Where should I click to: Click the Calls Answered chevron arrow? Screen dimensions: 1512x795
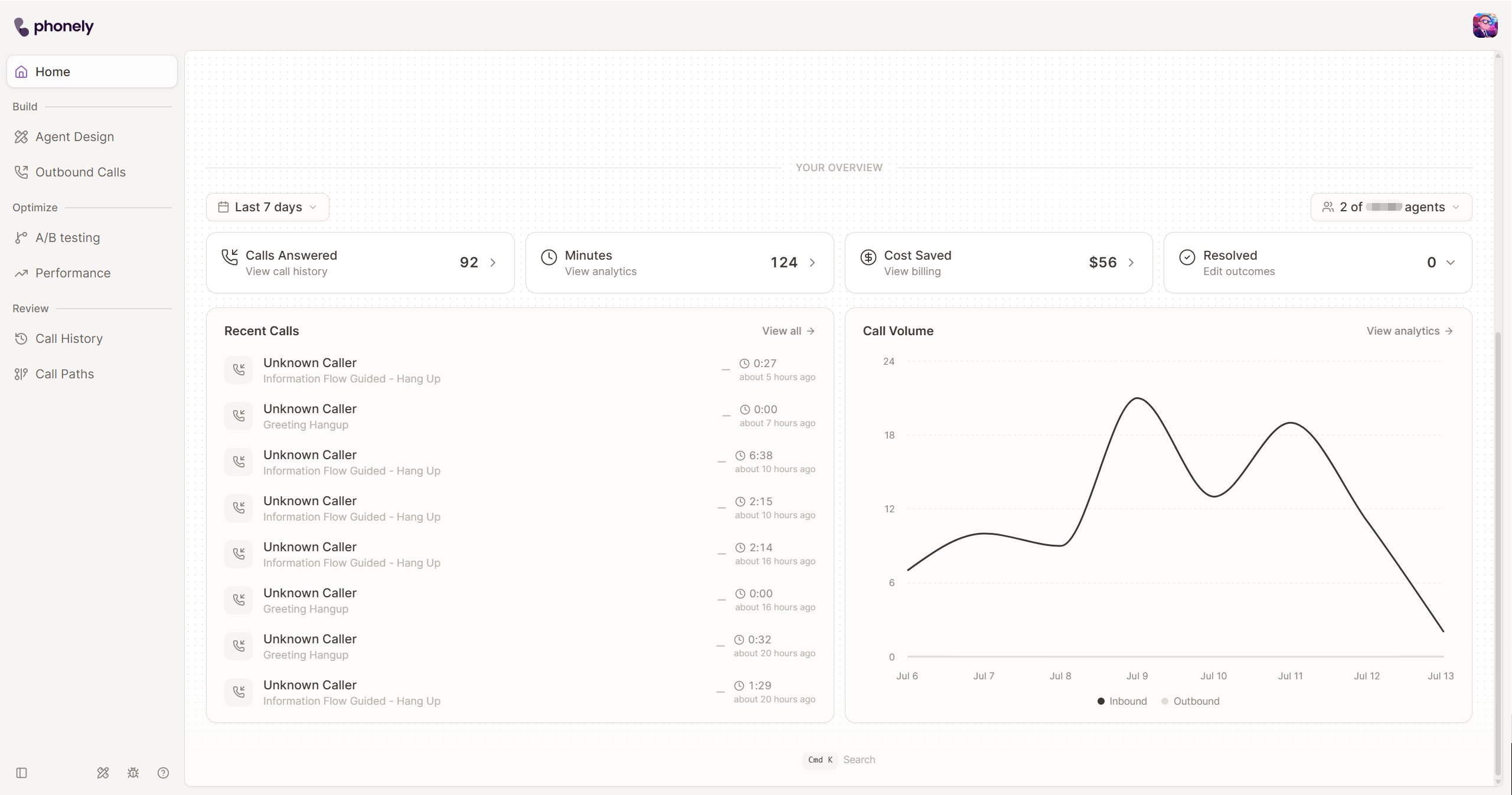492,263
